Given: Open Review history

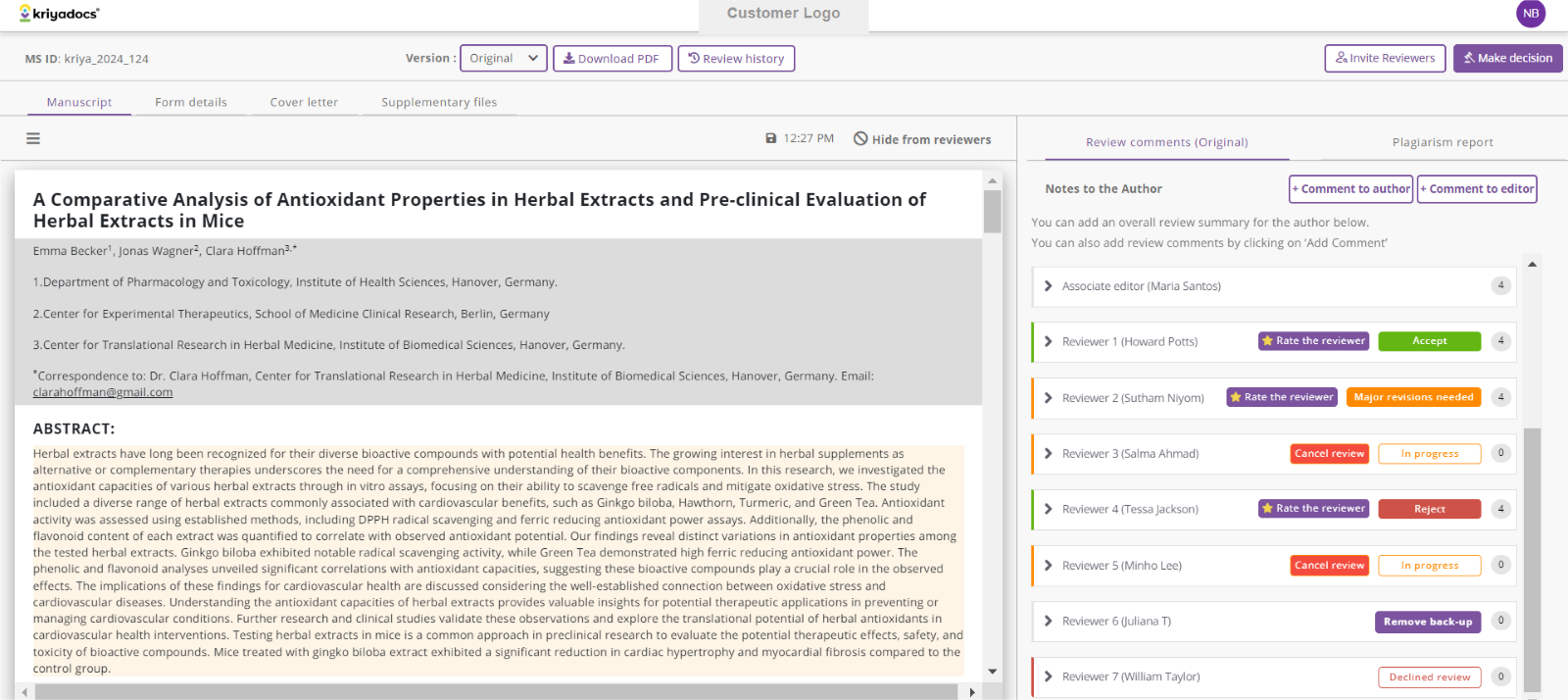Looking at the screenshot, I should tap(736, 59).
